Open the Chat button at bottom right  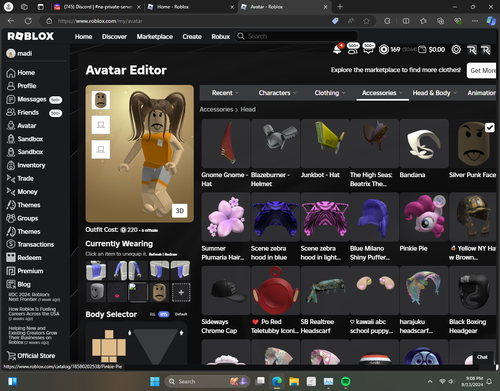click(x=482, y=357)
